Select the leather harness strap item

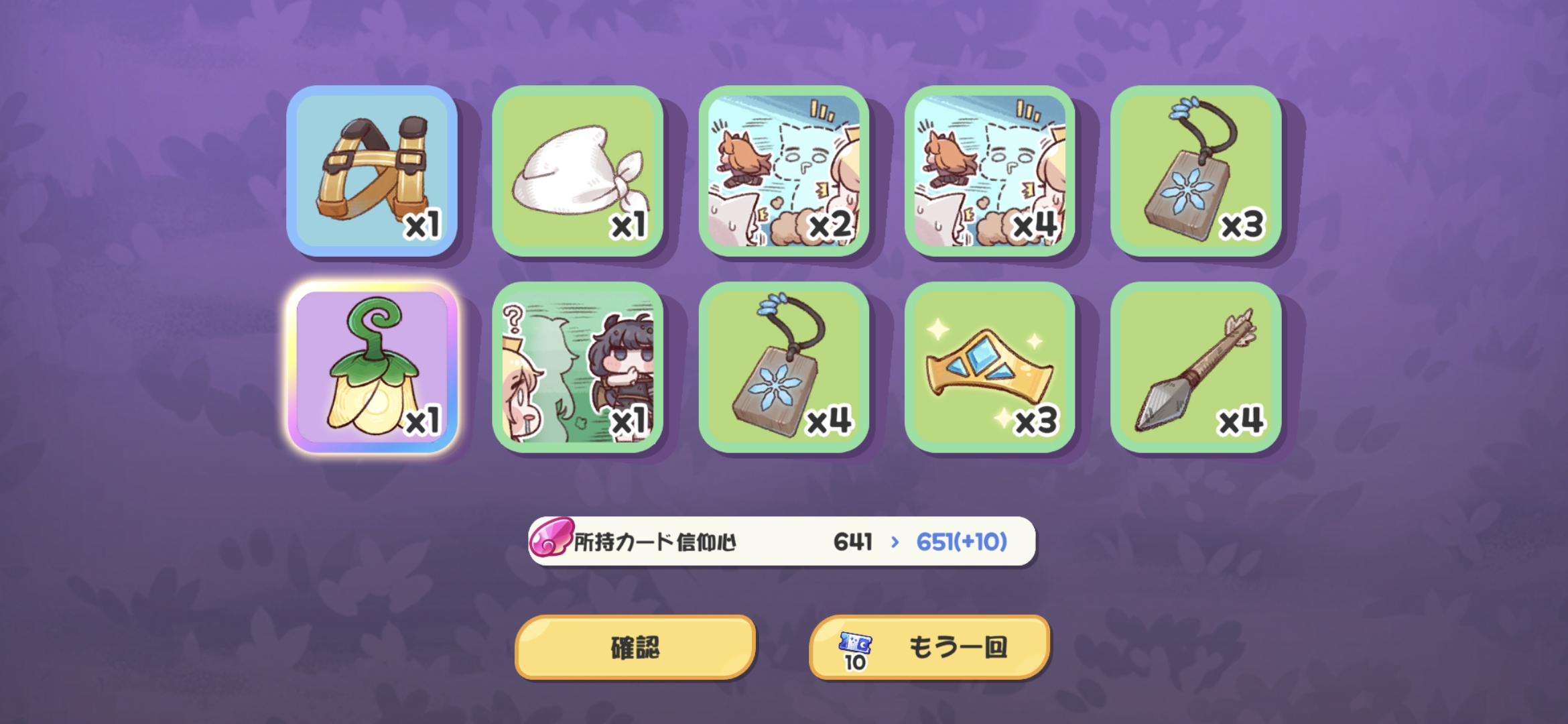372,171
